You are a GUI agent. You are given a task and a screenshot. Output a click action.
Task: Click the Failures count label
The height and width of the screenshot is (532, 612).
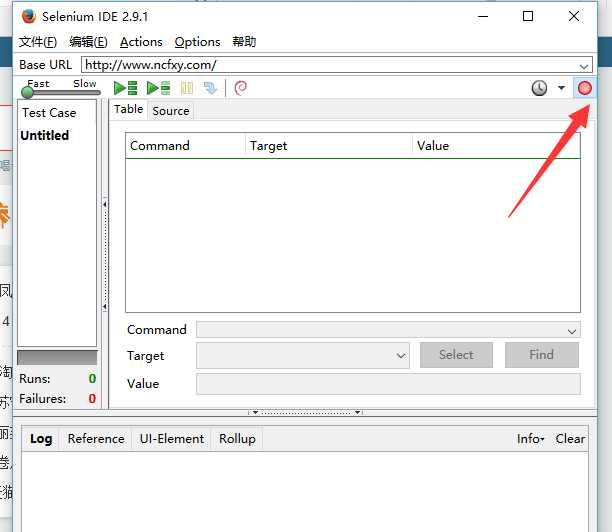(43, 399)
